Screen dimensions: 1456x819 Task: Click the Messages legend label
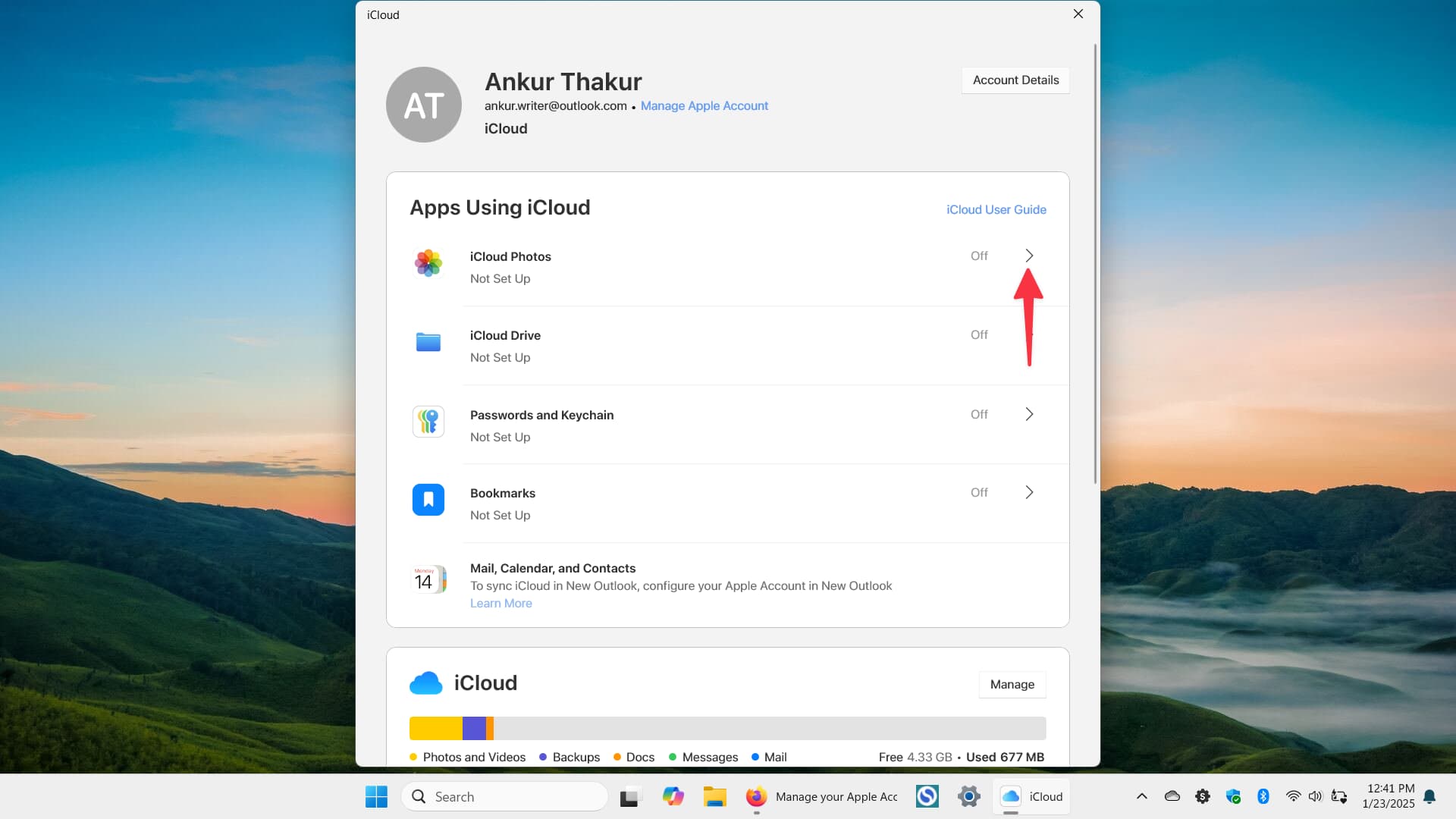tap(710, 757)
